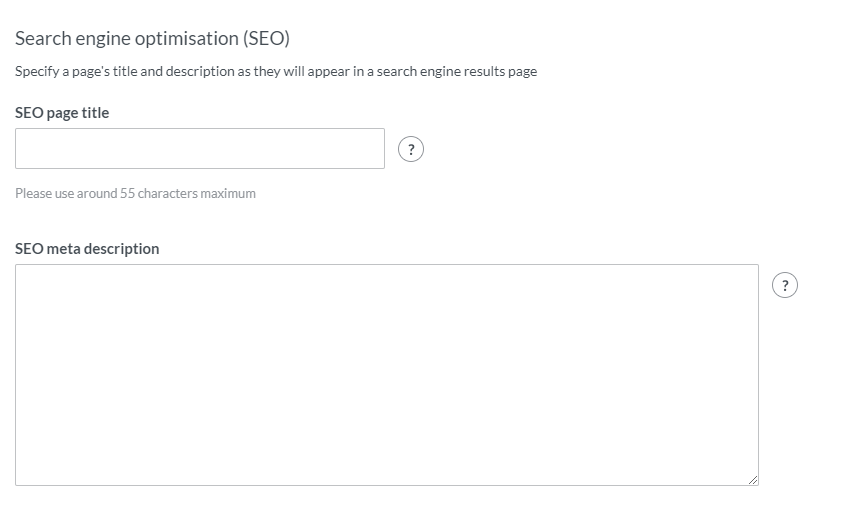Click the "search engine results page" subtitle text
Viewport: 846px width, 528px height.
coord(457,72)
